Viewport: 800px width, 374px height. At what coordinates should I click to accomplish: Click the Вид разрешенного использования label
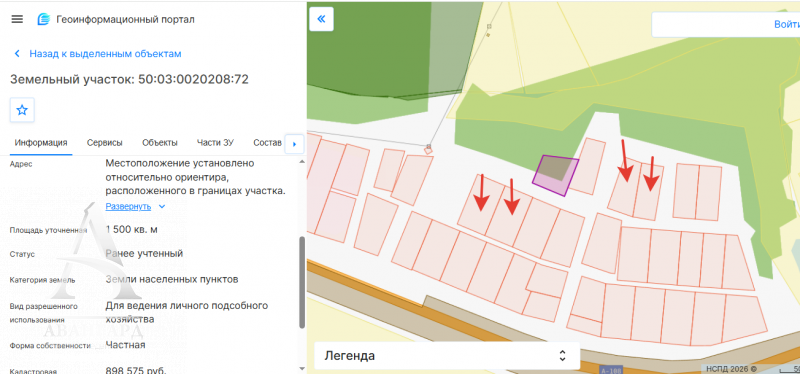tap(43, 313)
